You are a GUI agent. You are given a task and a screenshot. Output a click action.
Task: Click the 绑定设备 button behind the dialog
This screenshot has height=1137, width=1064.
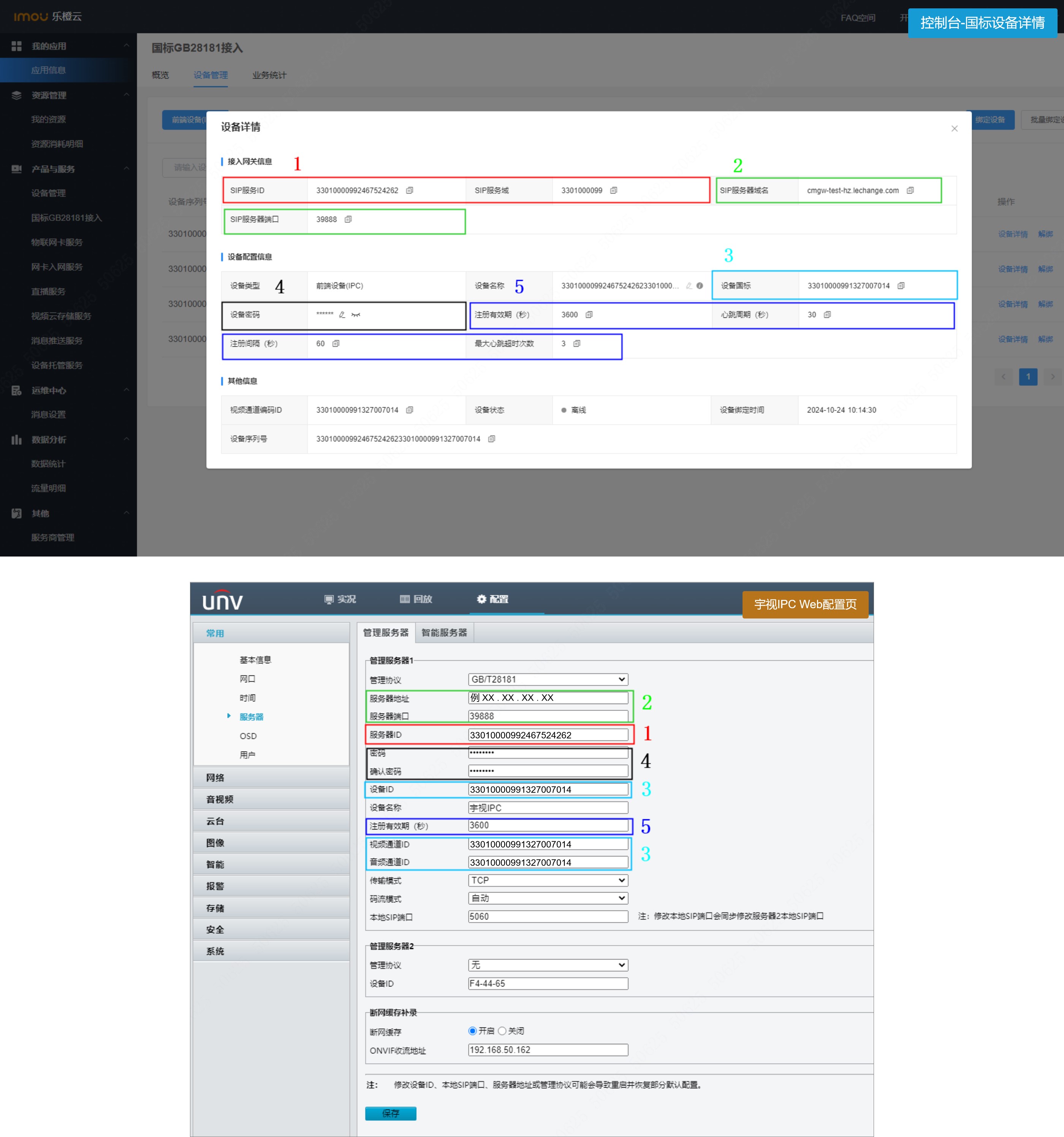(990, 120)
